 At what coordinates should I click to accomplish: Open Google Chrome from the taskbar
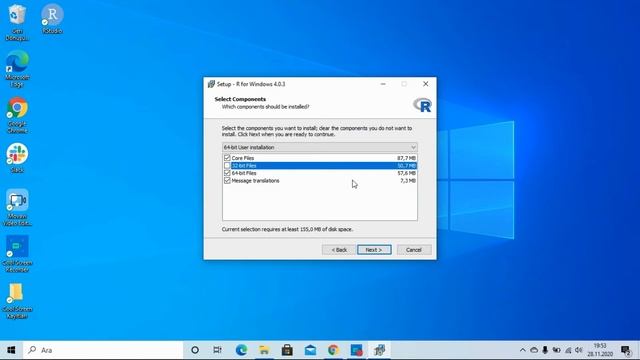(x=333, y=350)
